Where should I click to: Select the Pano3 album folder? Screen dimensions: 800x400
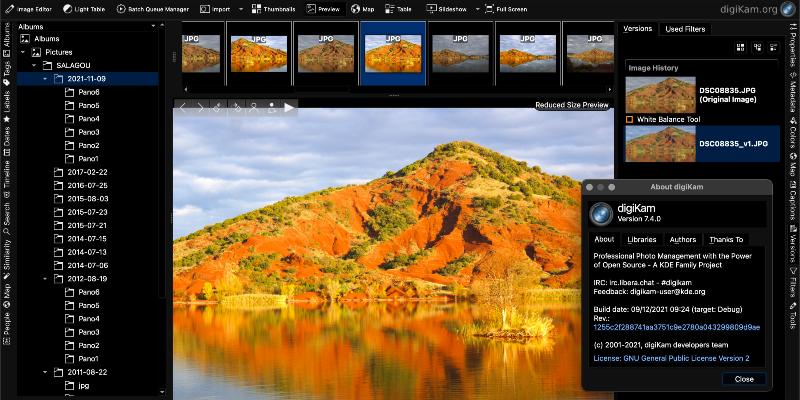(88, 131)
